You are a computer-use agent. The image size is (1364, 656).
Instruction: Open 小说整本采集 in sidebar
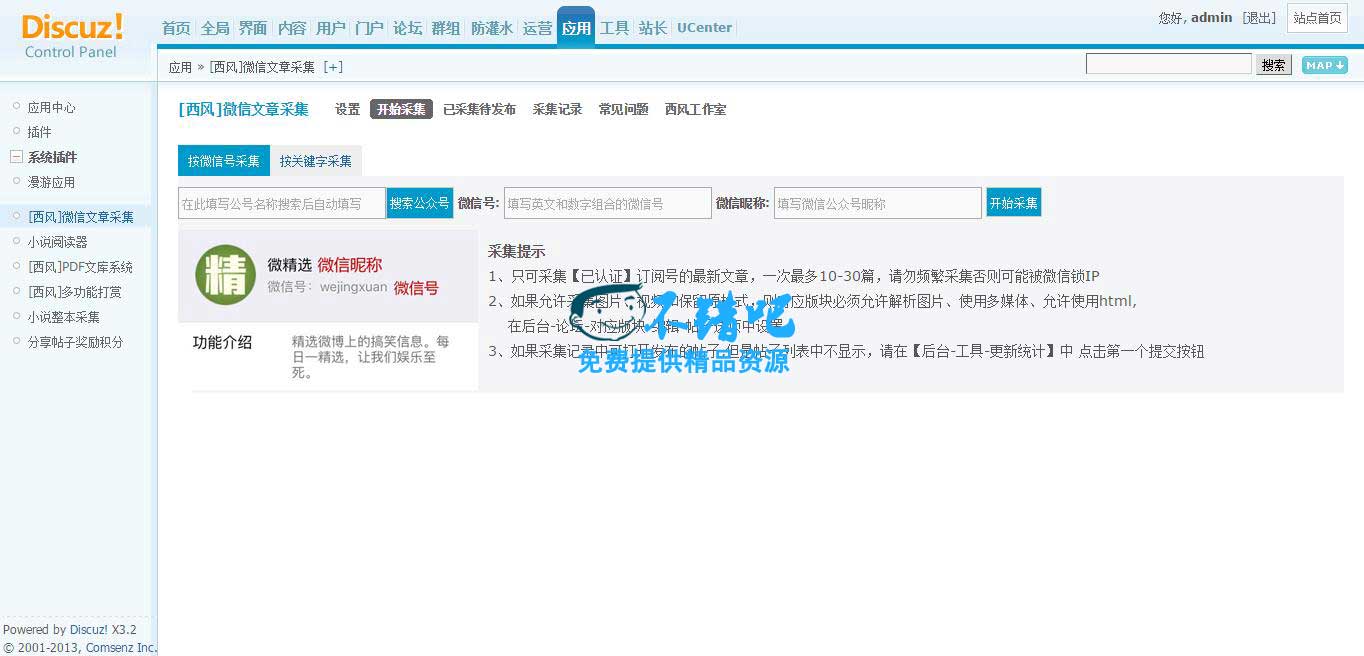pyautogui.click(x=63, y=317)
